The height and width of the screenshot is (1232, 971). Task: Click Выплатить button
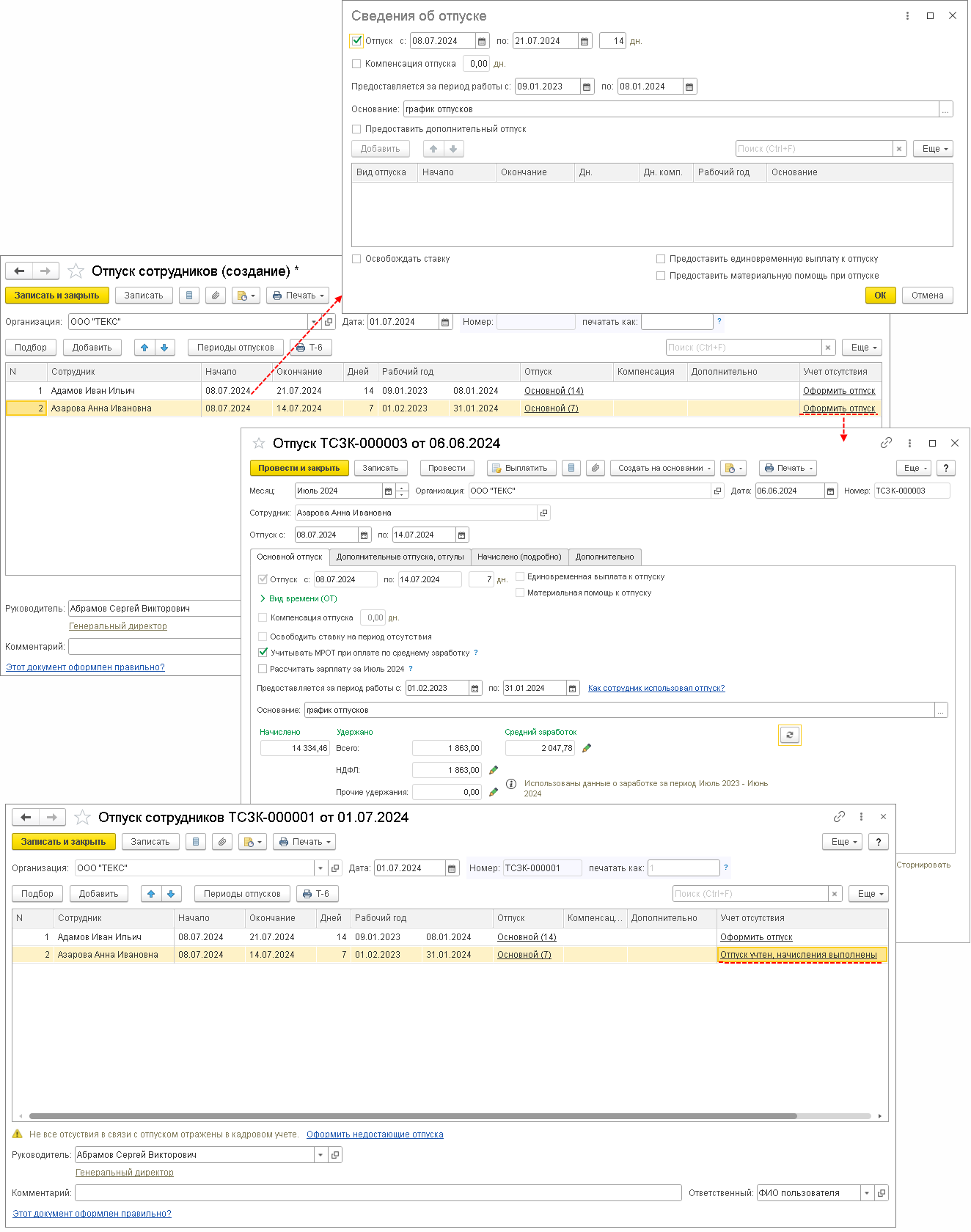pyautogui.click(x=521, y=468)
